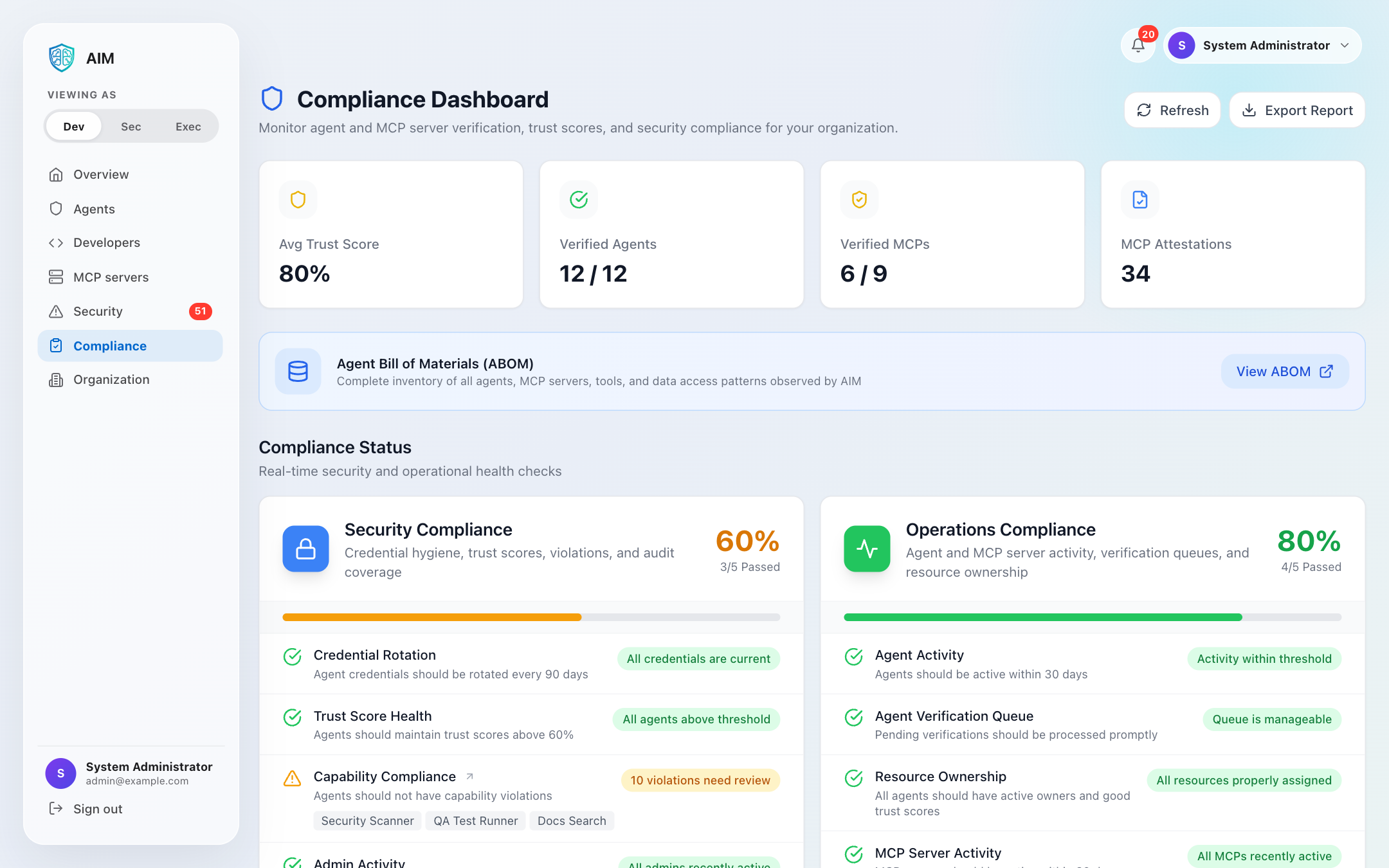Click the Resource Ownership check icon
The height and width of the screenshot is (868, 1389).
tap(854, 779)
